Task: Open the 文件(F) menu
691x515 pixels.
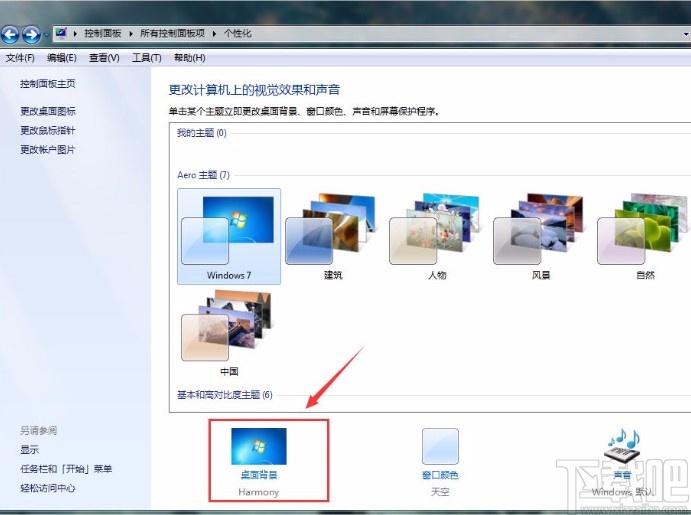Action: pos(20,58)
